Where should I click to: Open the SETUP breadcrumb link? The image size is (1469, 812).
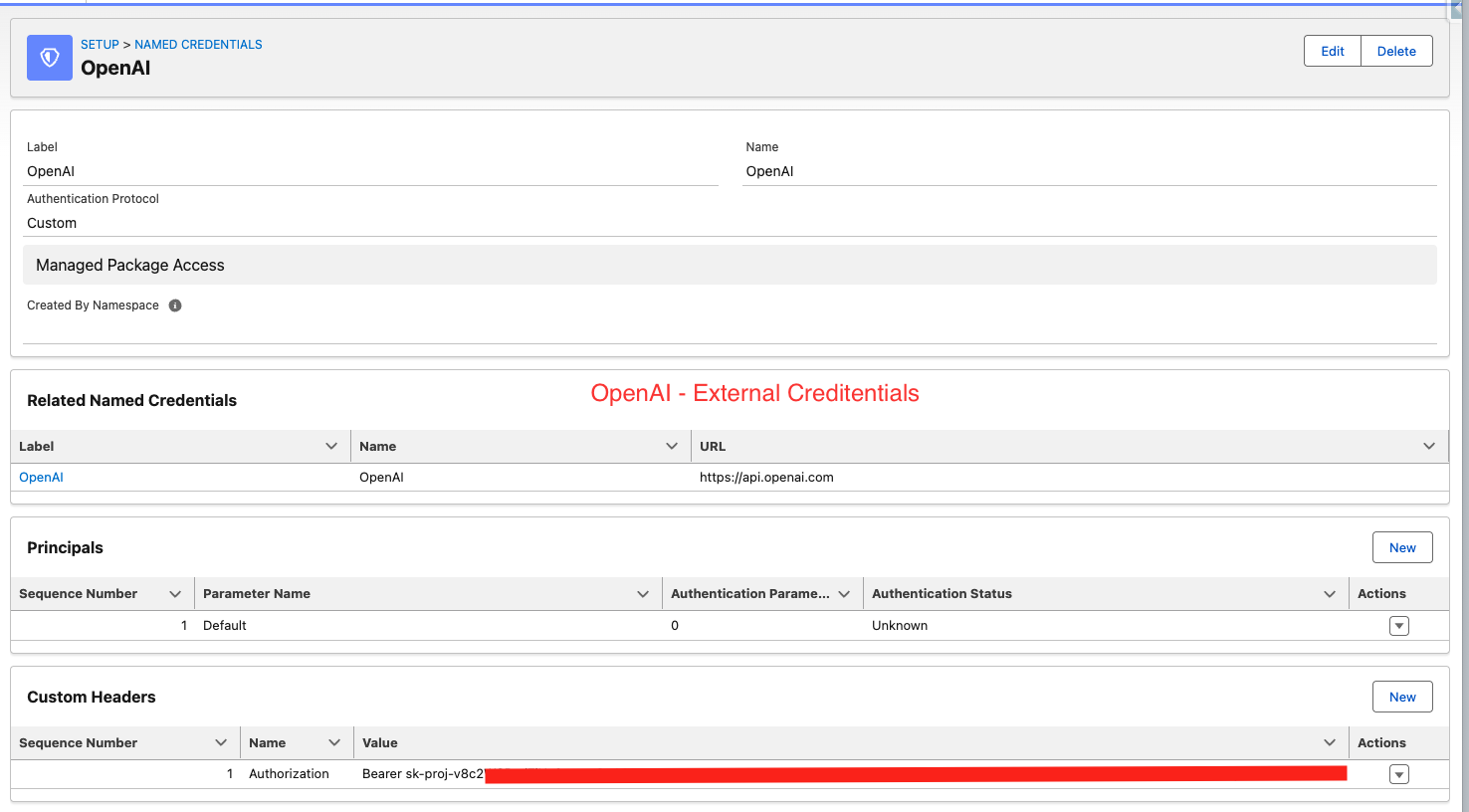100,45
